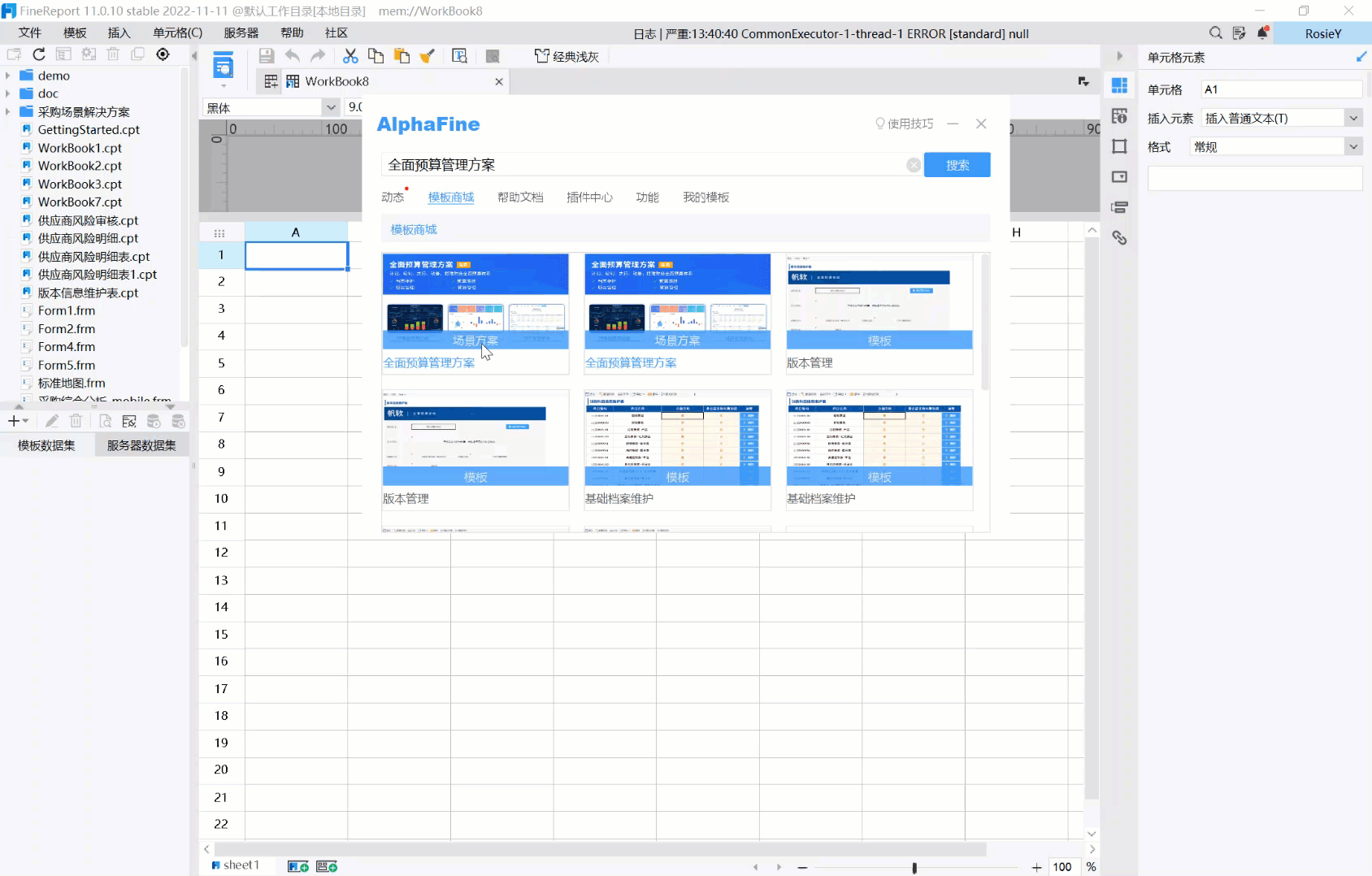1372x876 pixels.
Task: Open the 使用技巧 tips link
Action: [x=905, y=124]
